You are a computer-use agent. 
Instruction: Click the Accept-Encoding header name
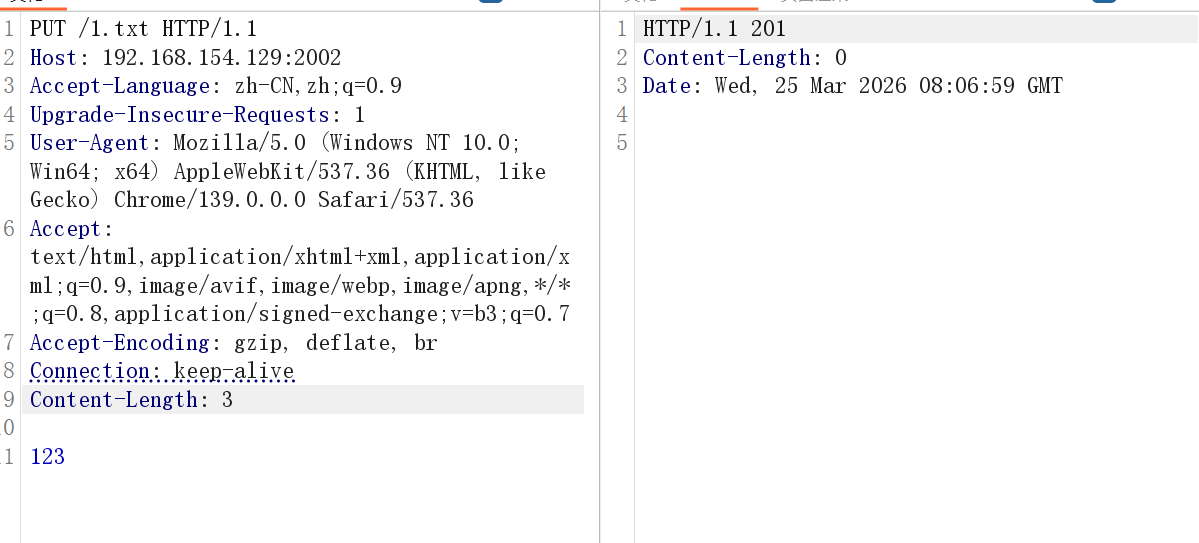(x=120, y=343)
